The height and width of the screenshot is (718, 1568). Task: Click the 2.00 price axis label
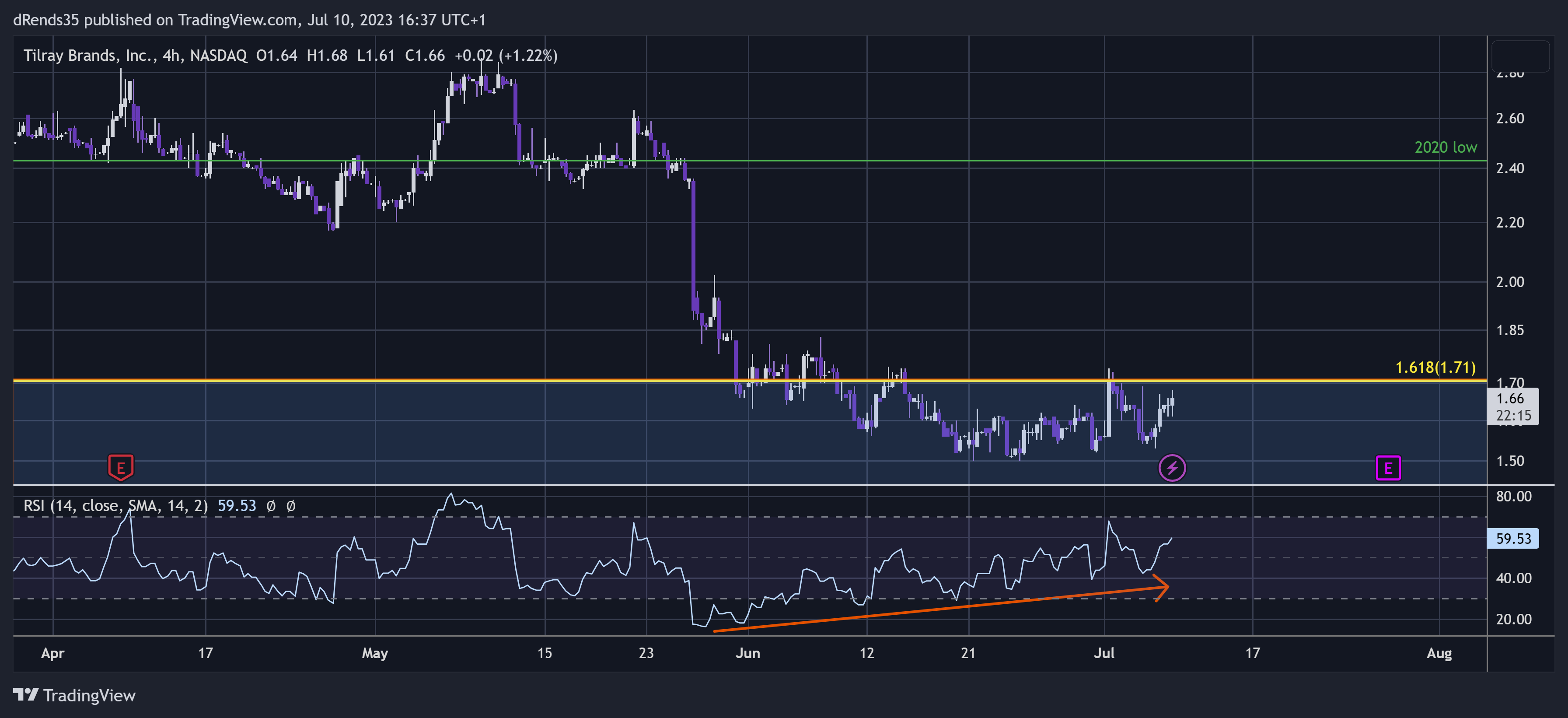point(1509,282)
